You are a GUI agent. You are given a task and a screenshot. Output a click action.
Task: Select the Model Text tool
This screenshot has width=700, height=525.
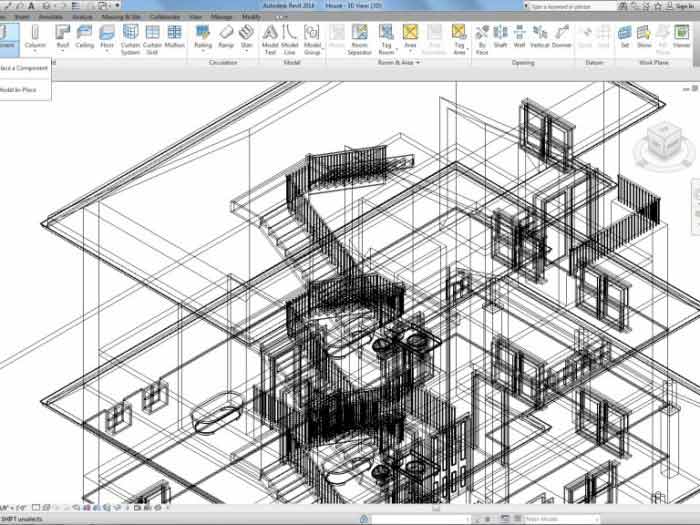(270, 39)
